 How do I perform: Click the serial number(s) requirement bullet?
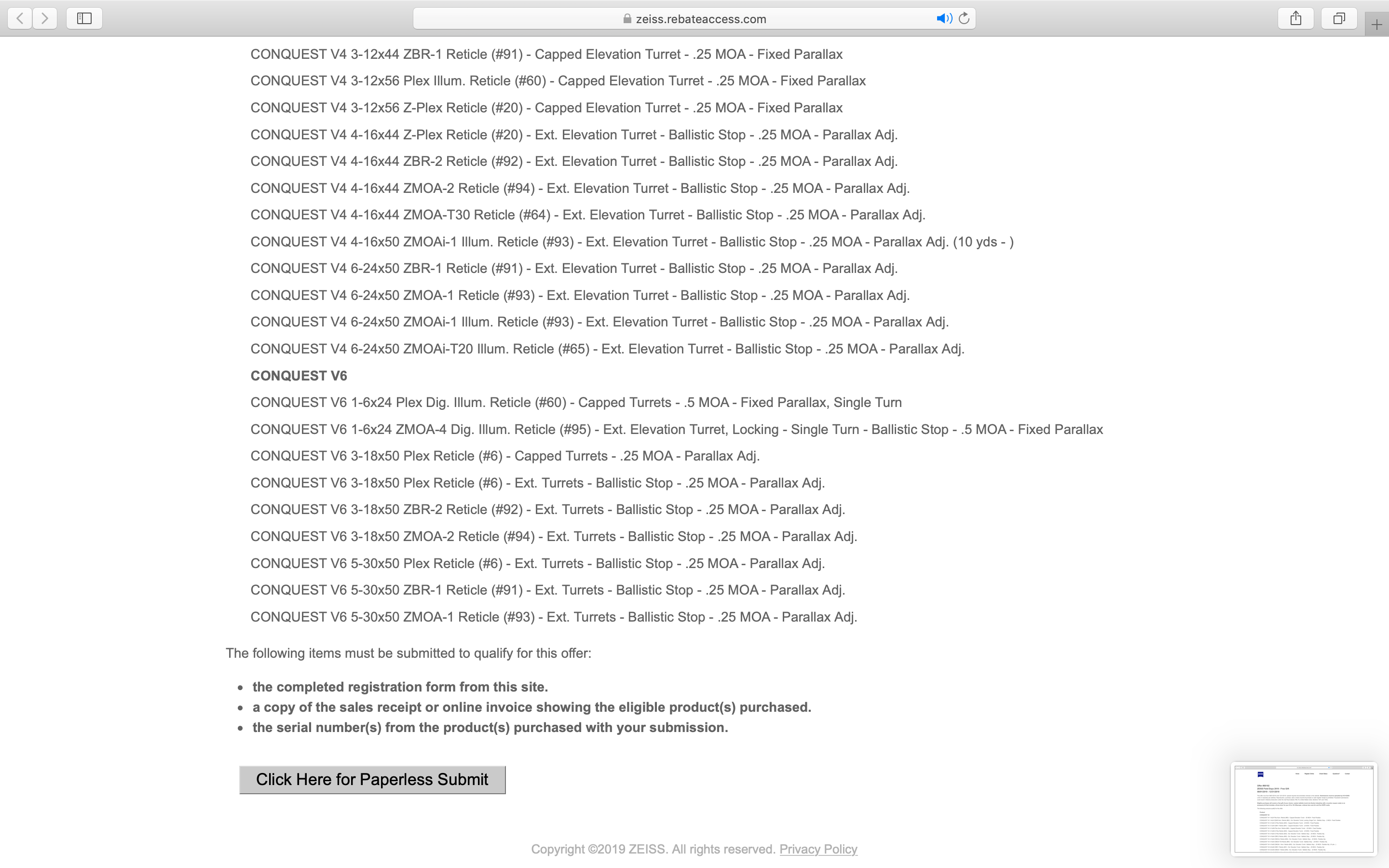pyautogui.click(x=490, y=727)
